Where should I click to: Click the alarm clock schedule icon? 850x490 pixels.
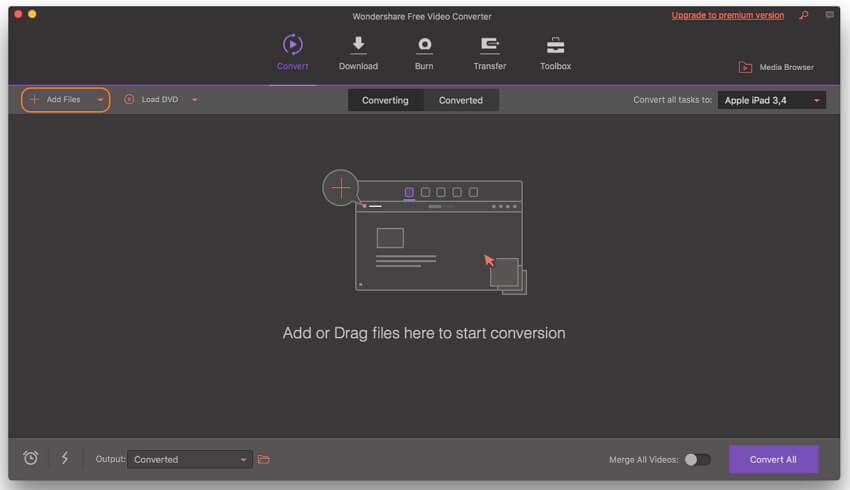pos(31,458)
